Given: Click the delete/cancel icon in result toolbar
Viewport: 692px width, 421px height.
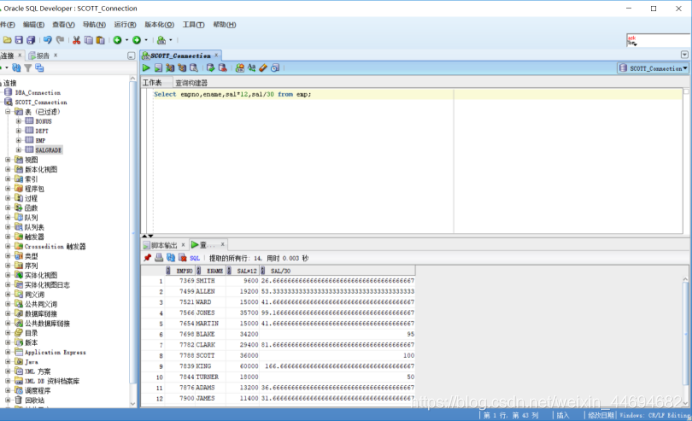Looking at the screenshot, I should point(182,258).
